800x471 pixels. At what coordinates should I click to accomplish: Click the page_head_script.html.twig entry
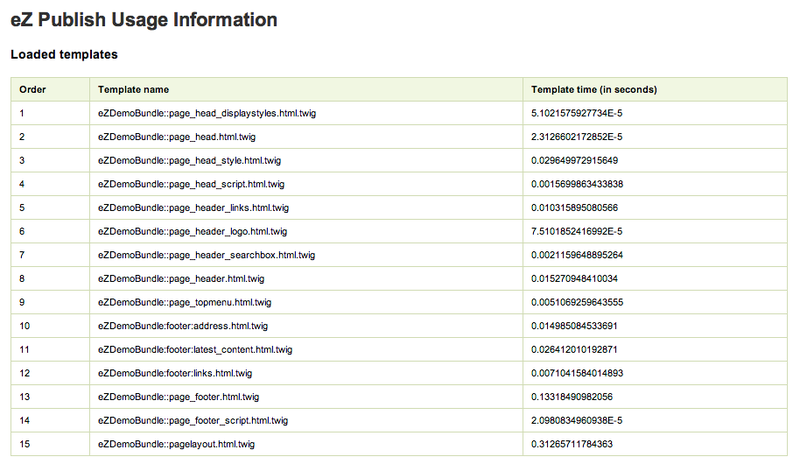[x=191, y=184]
